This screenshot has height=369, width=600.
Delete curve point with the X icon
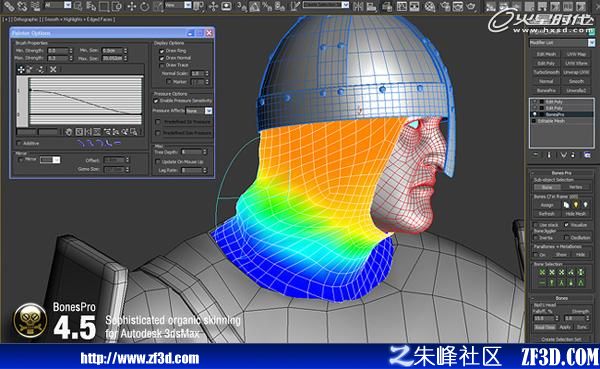click(x=53, y=69)
